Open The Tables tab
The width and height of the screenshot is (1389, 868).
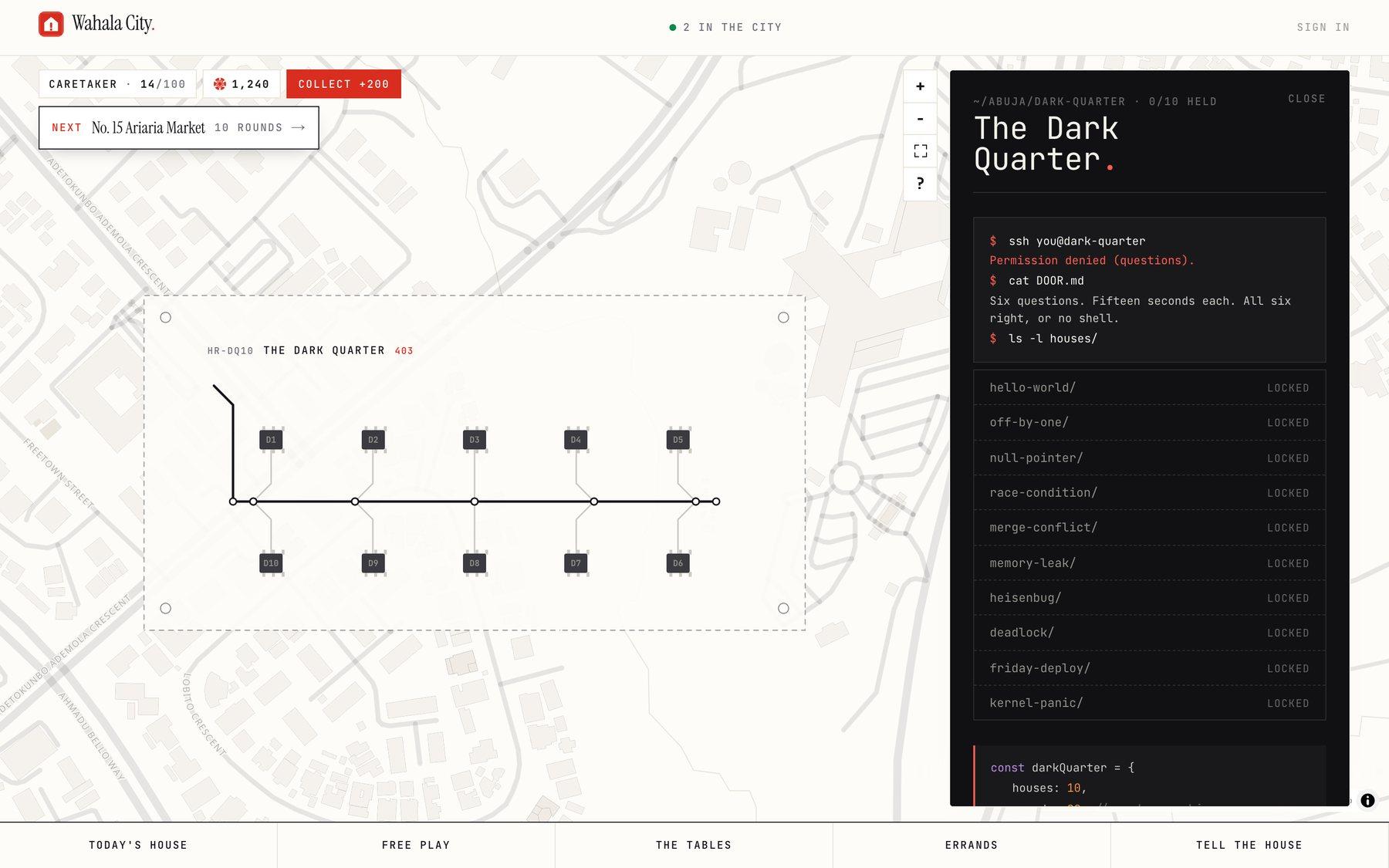694,845
